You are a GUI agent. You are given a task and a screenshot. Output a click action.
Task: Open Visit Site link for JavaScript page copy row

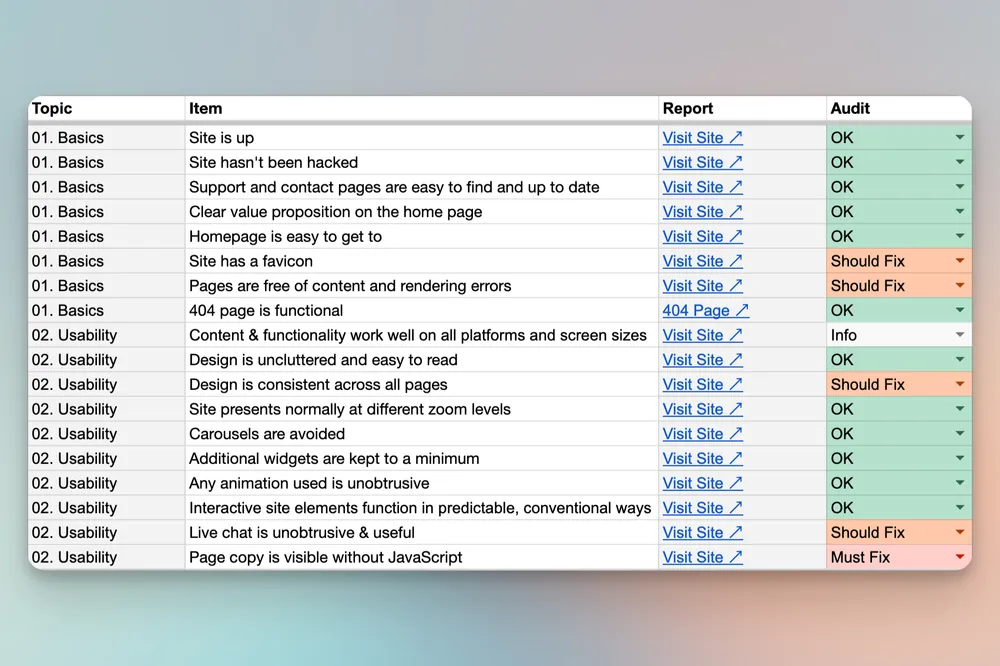702,557
